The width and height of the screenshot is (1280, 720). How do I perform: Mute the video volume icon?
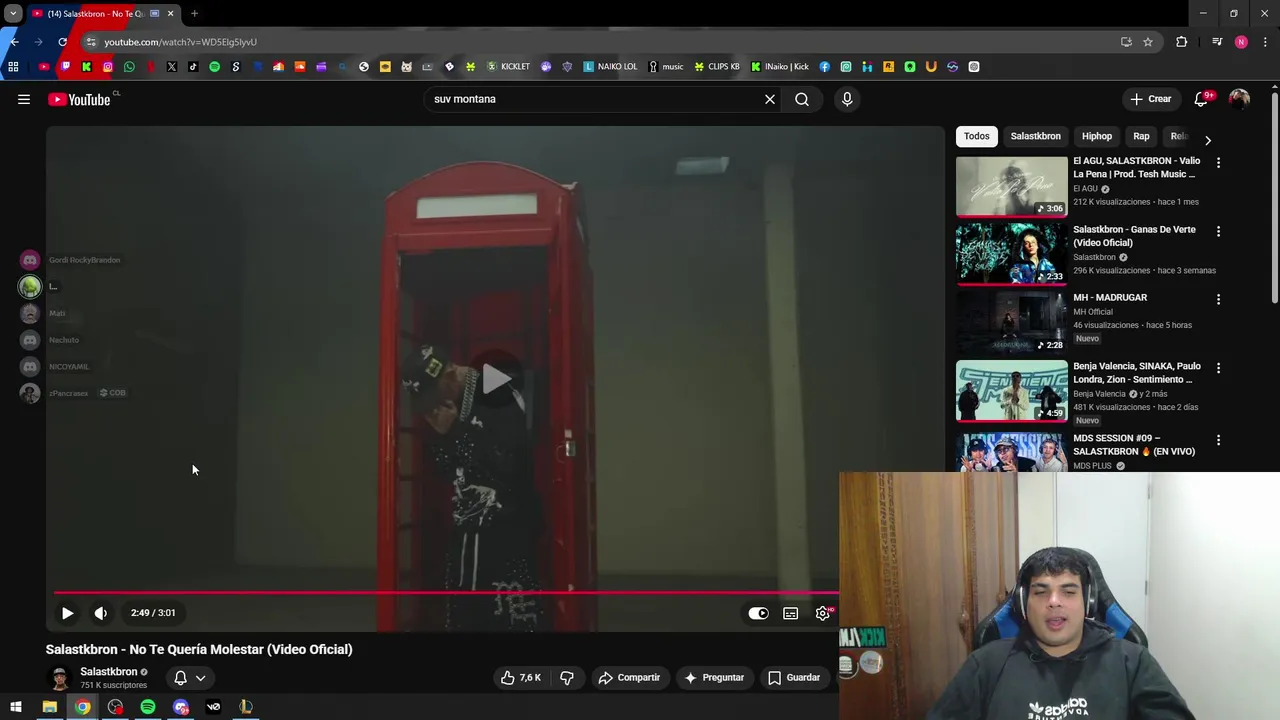(101, 613)
